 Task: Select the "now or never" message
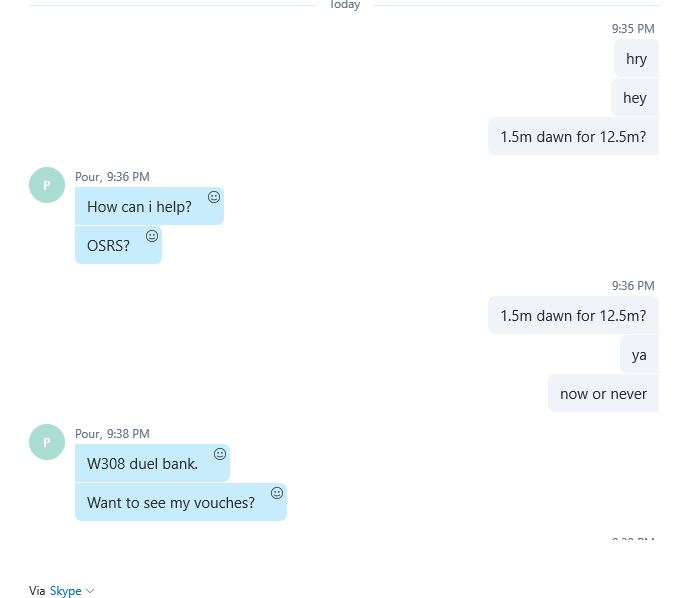pos(603,393)
